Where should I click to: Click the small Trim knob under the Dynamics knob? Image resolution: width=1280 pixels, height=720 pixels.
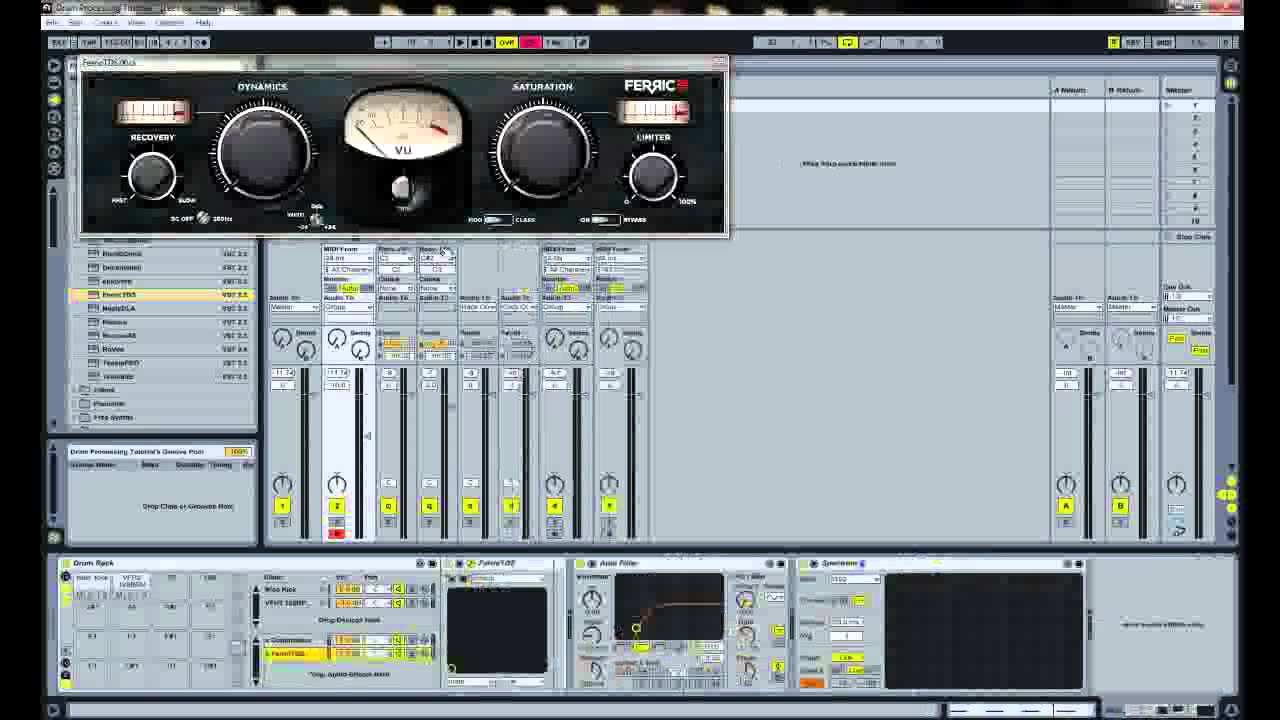tap(316, 219)
